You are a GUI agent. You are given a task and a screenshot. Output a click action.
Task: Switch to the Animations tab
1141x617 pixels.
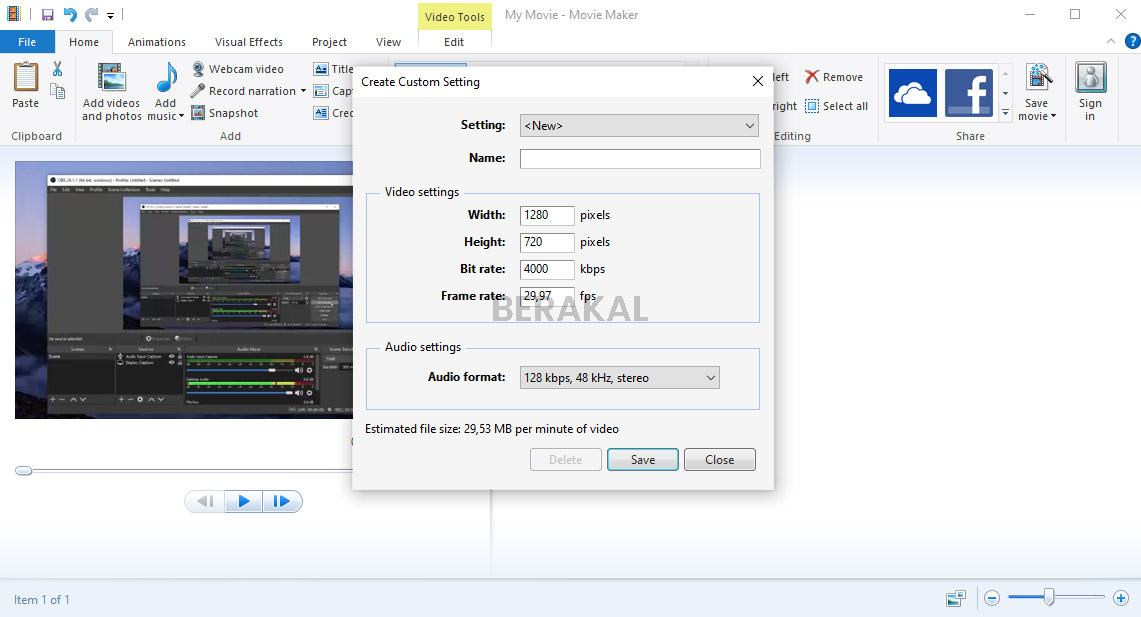(157, 42)
